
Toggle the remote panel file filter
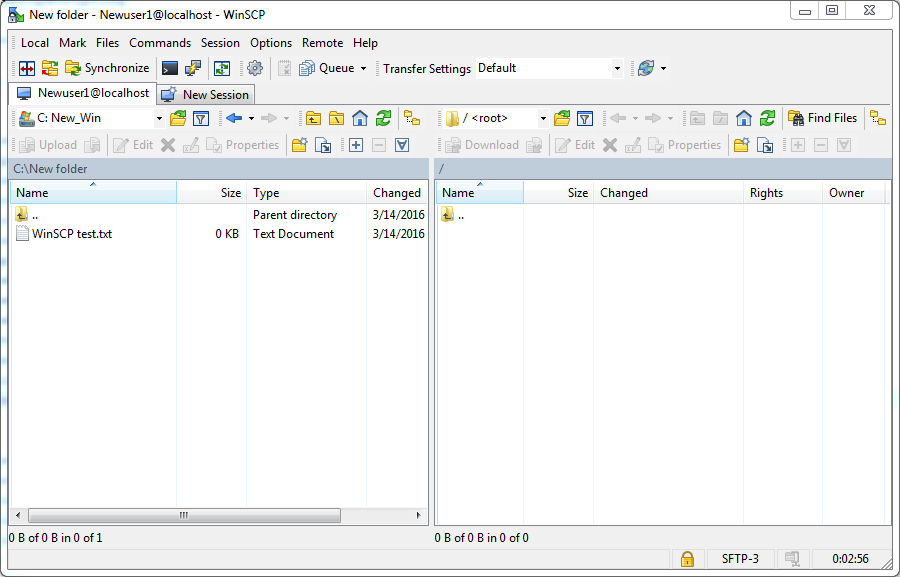(x=585, y=118)
